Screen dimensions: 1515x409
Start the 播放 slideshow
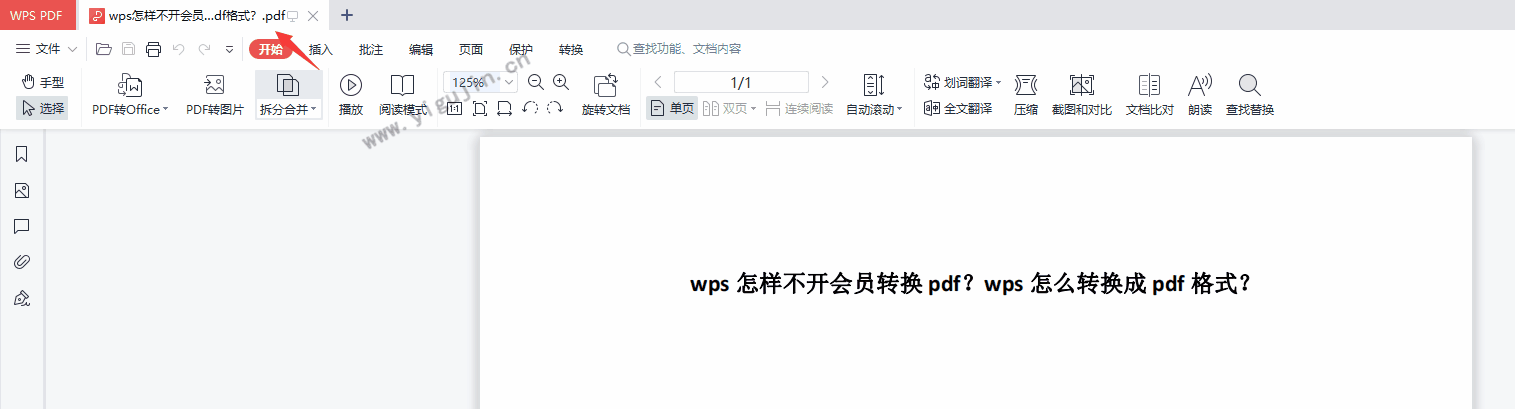[351, 96]
